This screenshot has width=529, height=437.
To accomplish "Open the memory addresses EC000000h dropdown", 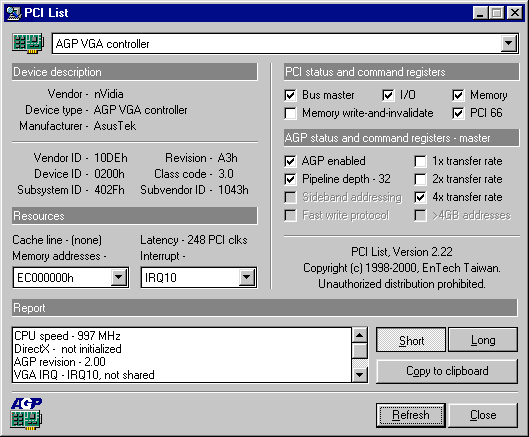I will 118,277.
